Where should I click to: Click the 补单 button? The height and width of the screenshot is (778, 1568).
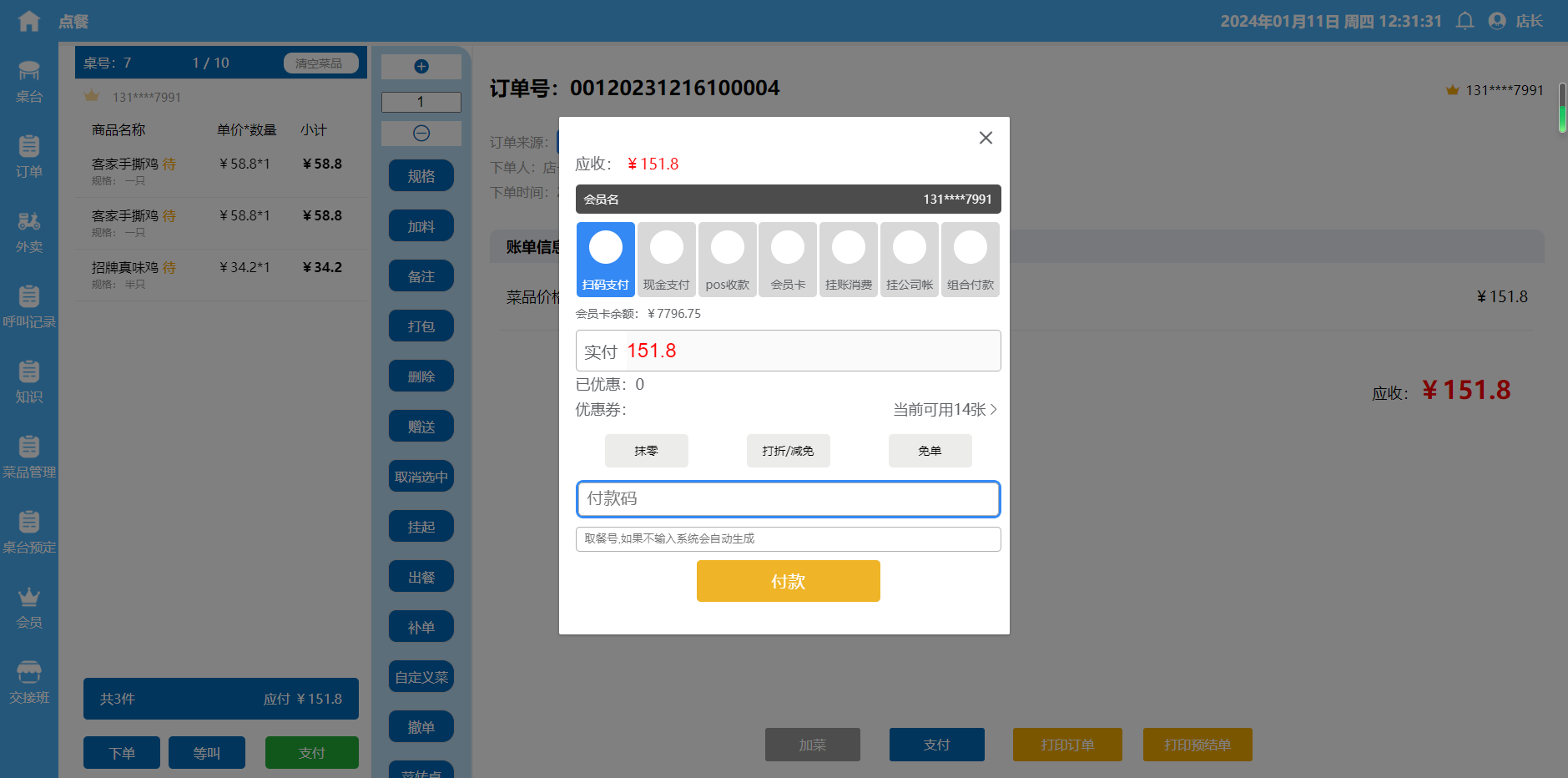pos(421,627)
